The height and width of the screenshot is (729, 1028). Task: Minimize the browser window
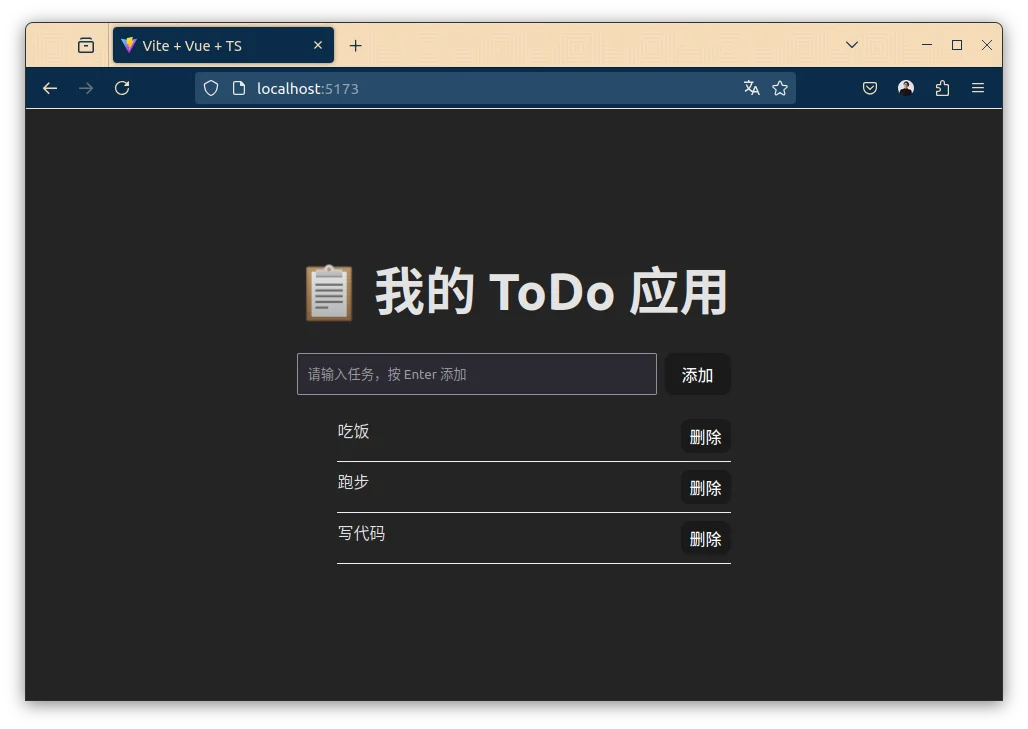926,45
